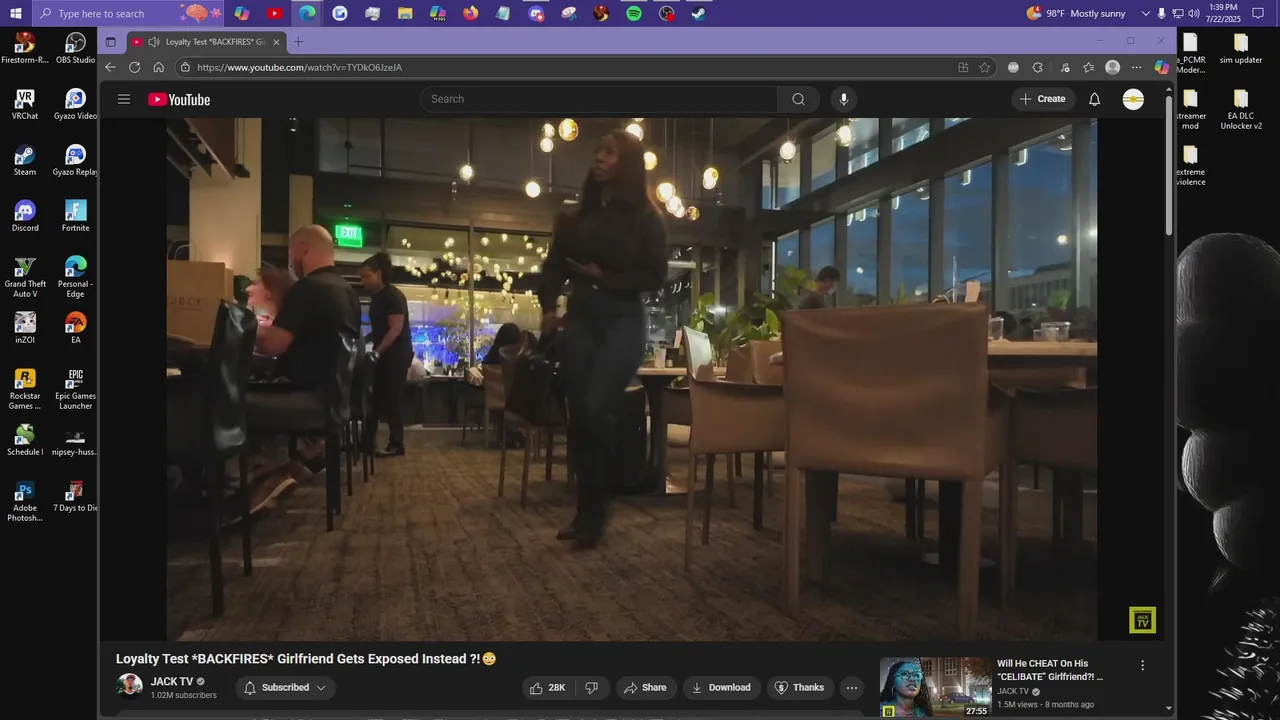Add this page to favorites star
Screen dimensions: 1280x720
click(985, 67)
